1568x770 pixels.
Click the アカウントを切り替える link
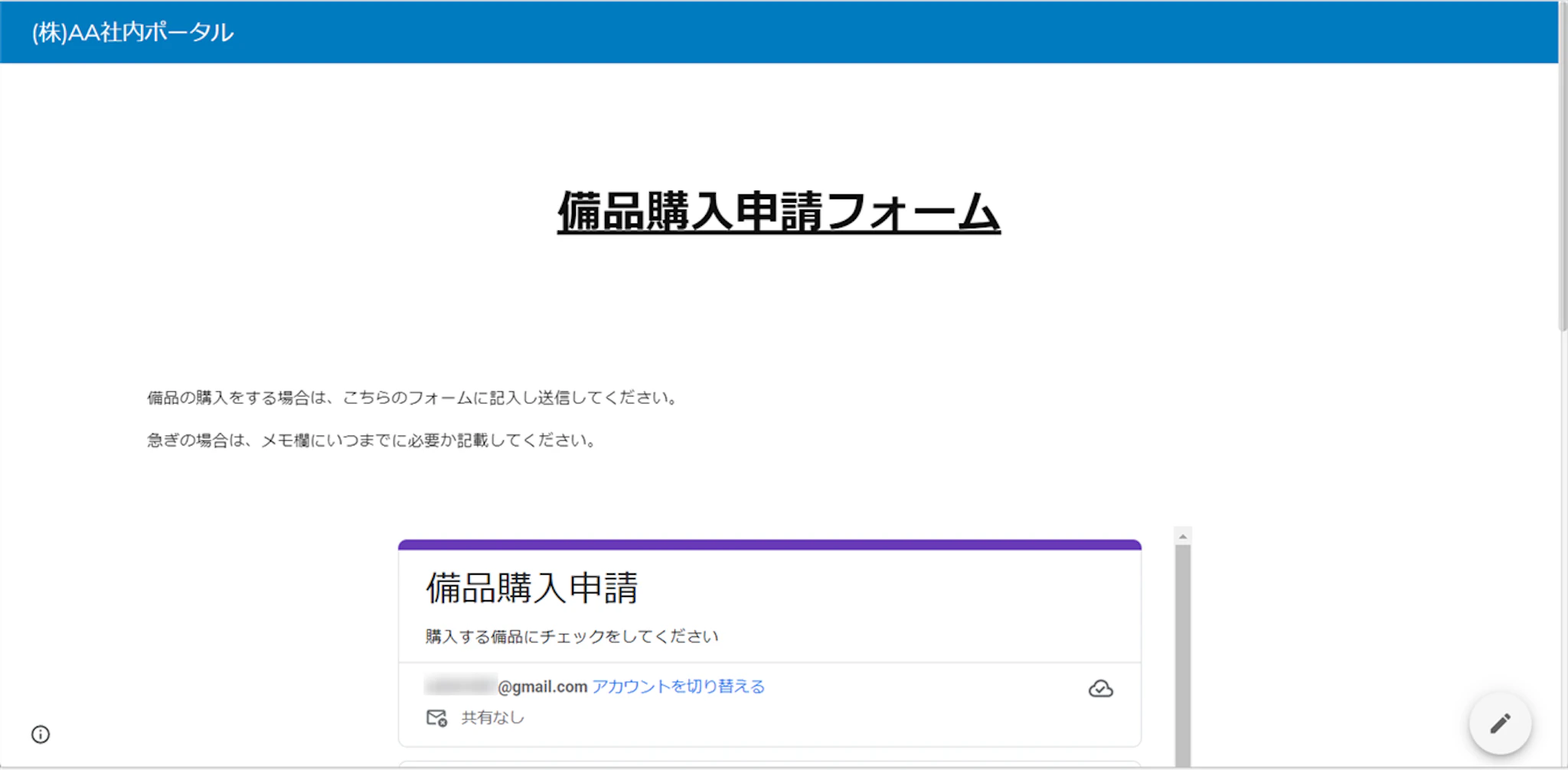point(678,687)
